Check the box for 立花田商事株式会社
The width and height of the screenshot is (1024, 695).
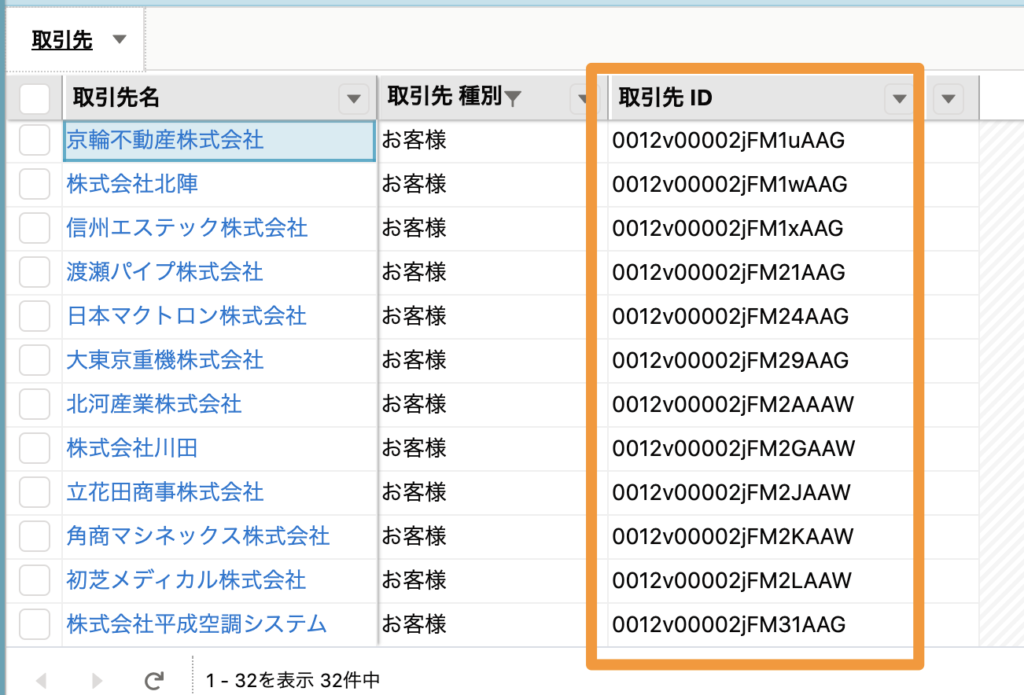point(35,492)
